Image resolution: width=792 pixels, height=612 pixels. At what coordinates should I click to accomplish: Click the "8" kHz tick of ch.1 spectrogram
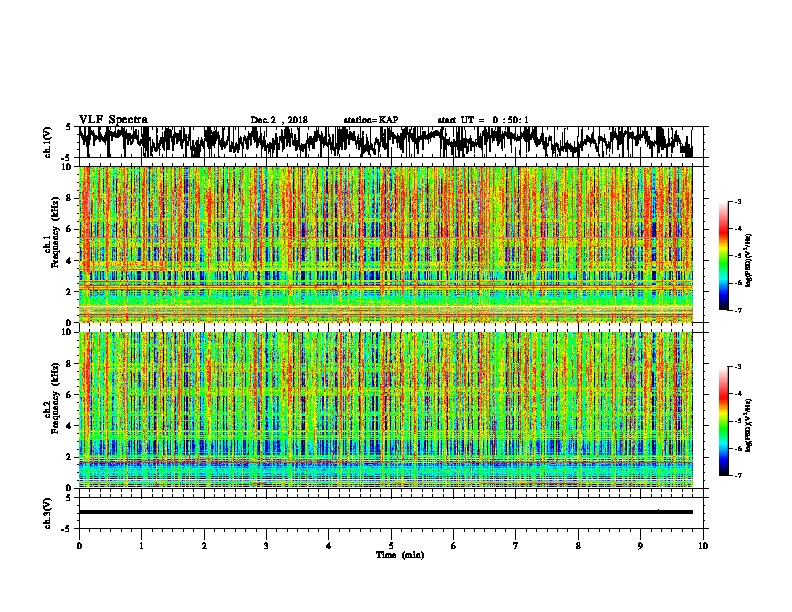click(x=69, y=198)
